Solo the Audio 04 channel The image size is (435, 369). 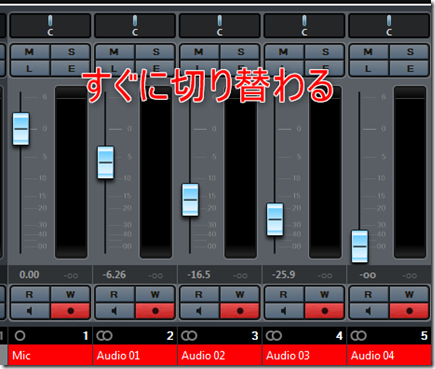tap(409, 52)
